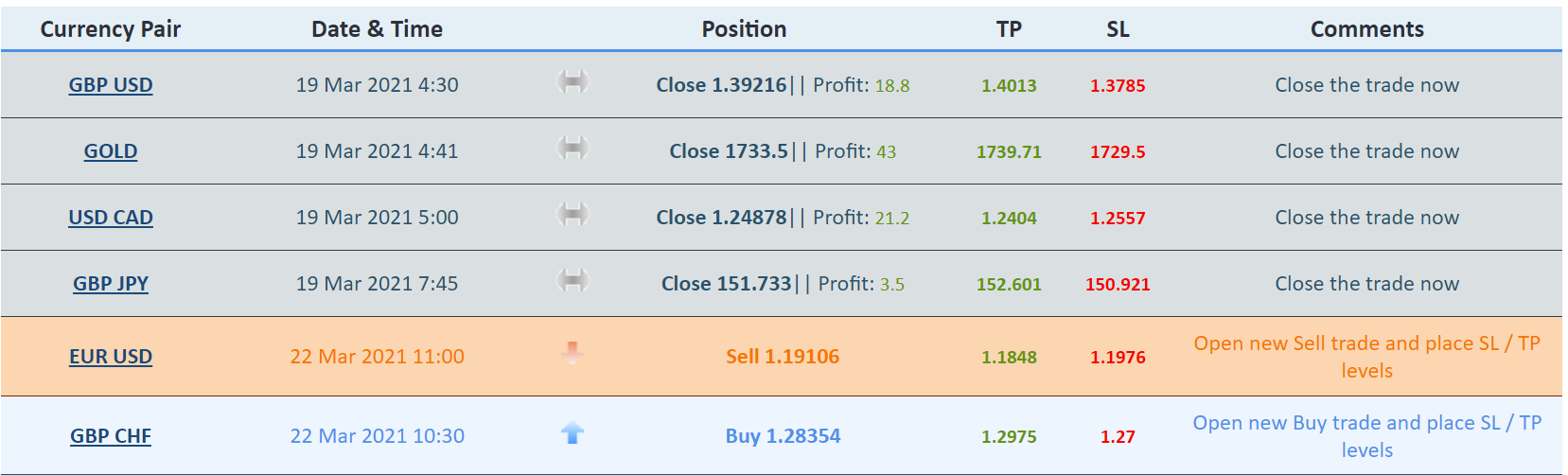This screenshot has height=475, width=1568.
Task: Open the GOLD instrument link
Action: coord(111,151)
